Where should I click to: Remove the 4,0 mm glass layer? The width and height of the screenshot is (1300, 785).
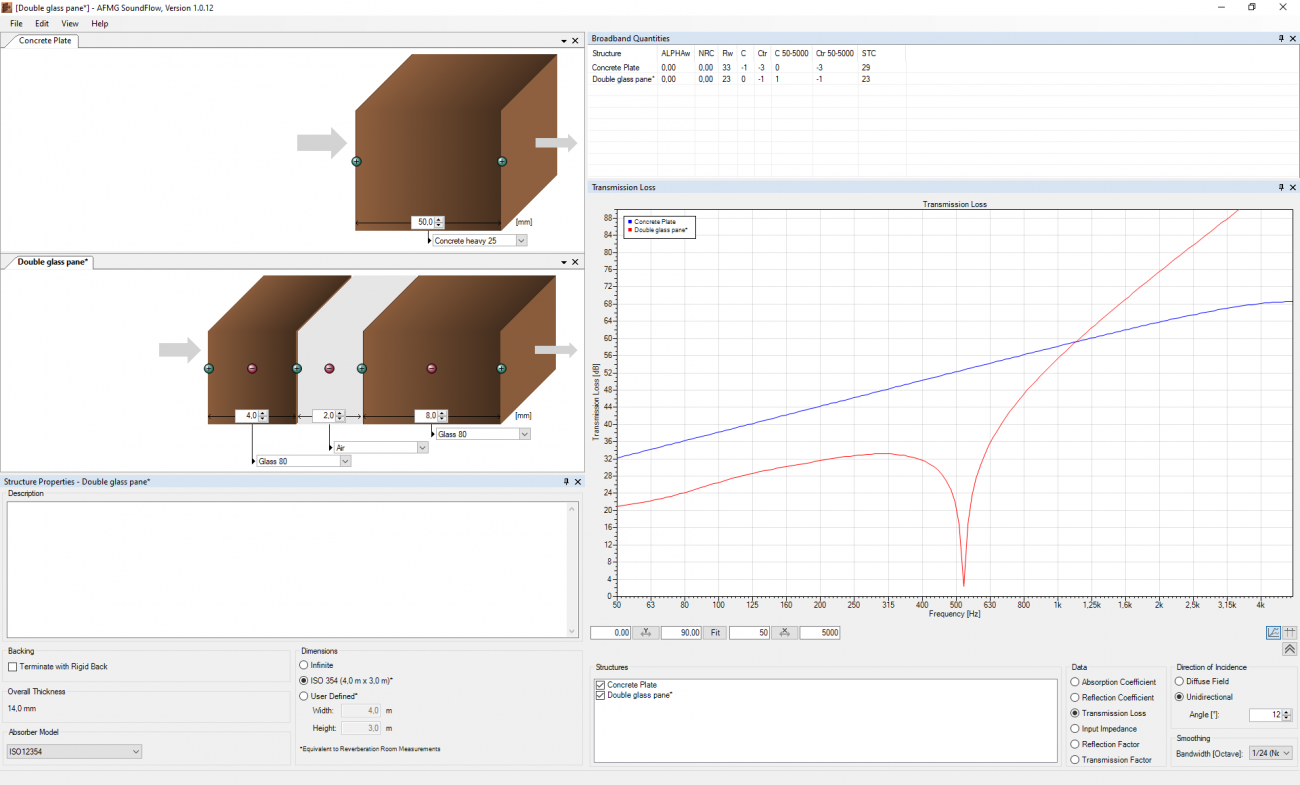pyautogui.click(x=252, y=368)
